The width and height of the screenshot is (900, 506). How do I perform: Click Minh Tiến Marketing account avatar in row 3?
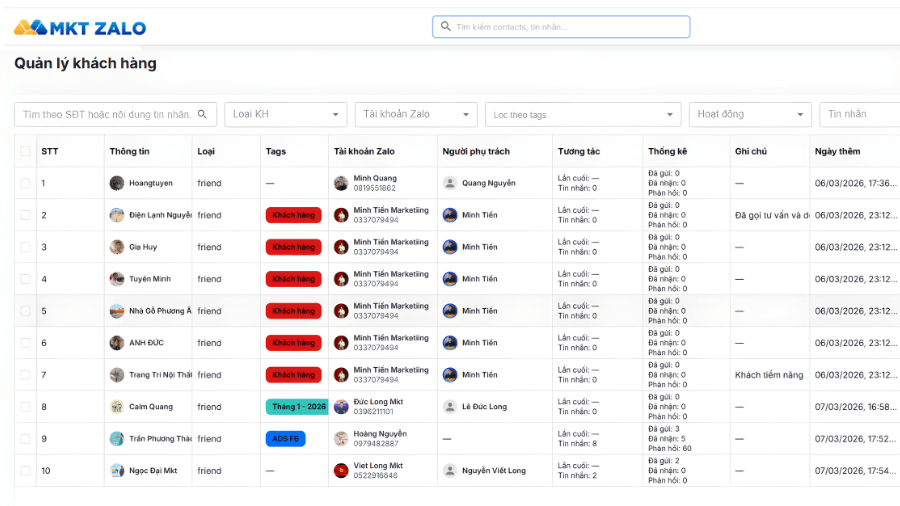341,247
